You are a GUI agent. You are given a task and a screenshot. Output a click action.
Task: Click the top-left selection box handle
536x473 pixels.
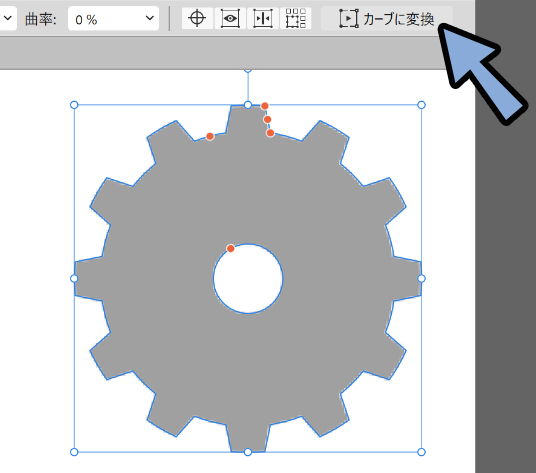point(74,105)
